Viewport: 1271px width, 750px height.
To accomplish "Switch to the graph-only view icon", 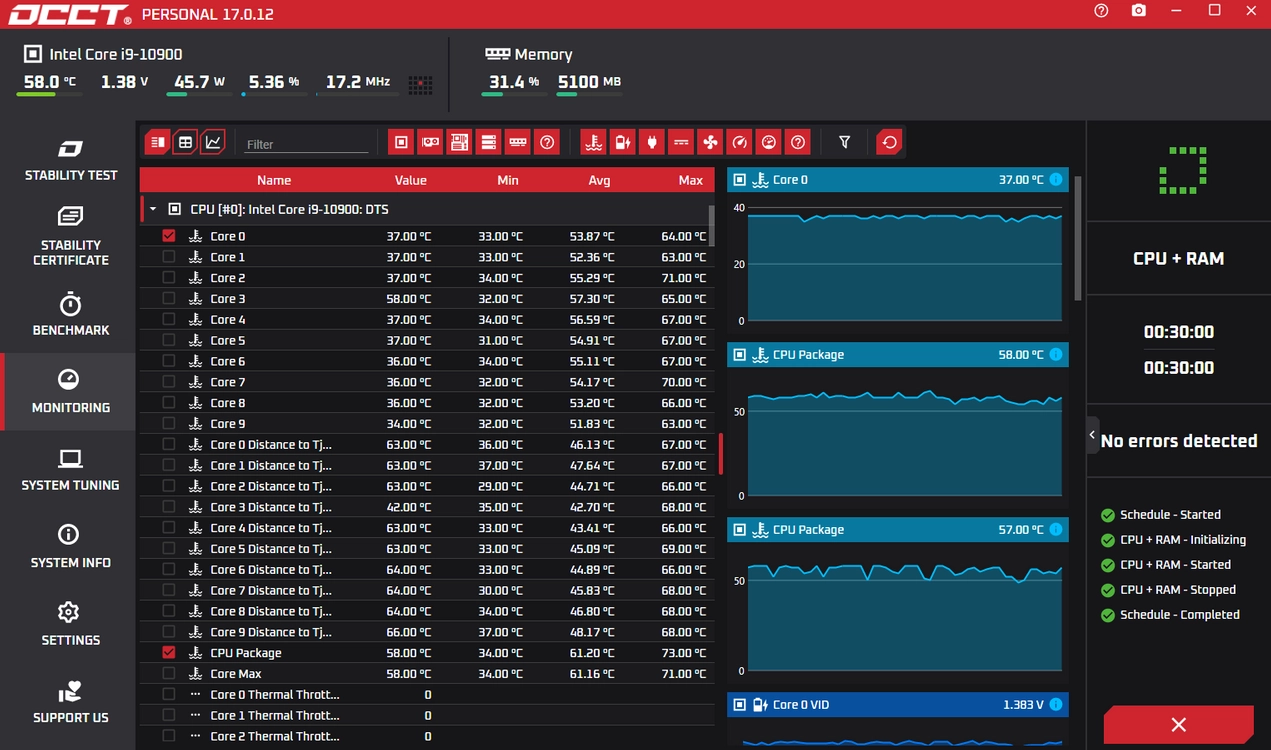I will coord(213,143).
